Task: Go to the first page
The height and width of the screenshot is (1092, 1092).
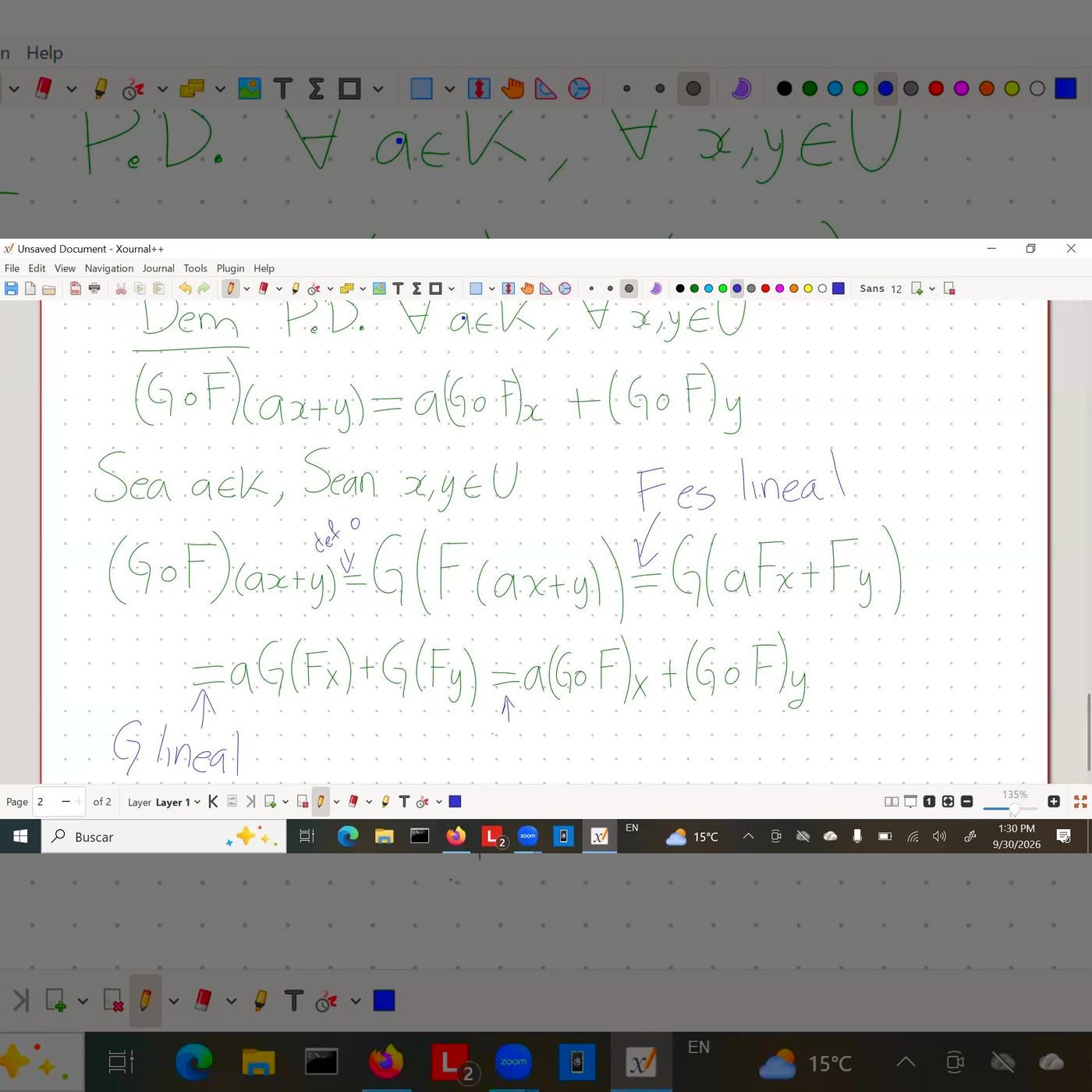Action: (x=213, y=801)
